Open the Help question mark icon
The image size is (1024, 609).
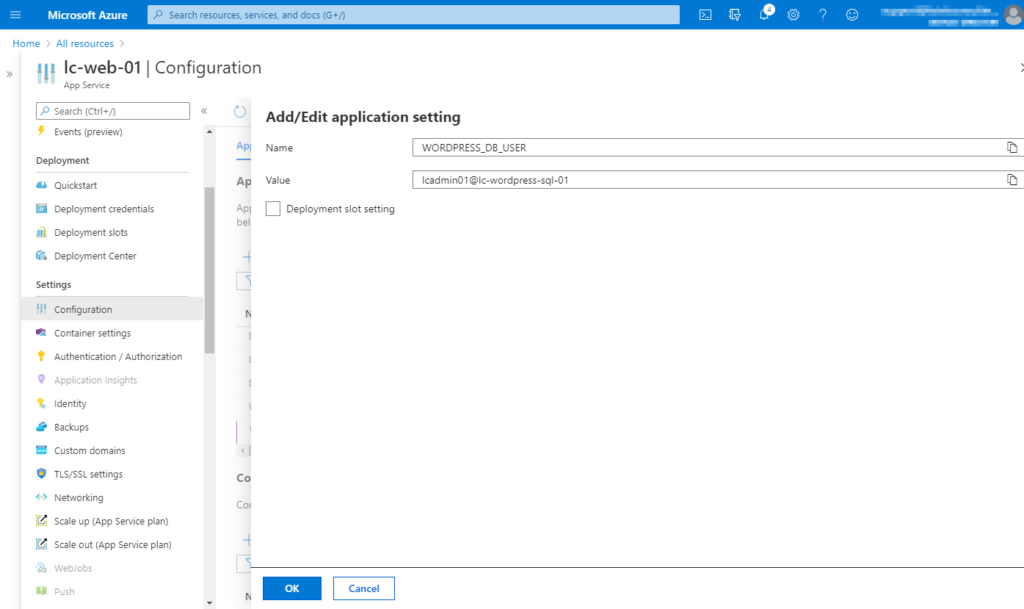tap(823, 14)
